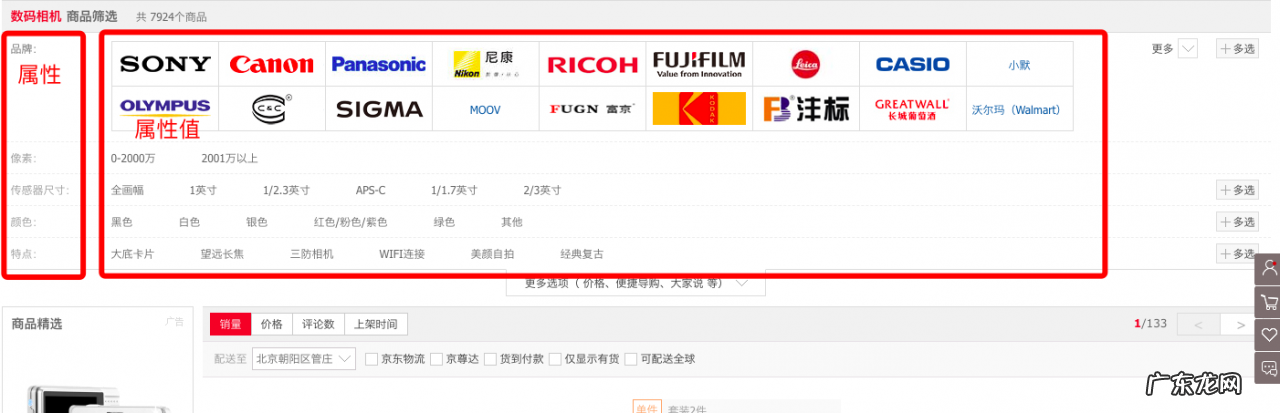Filter sensor size 1英寸
The image size is (1280, 413).
click(203, 190)
